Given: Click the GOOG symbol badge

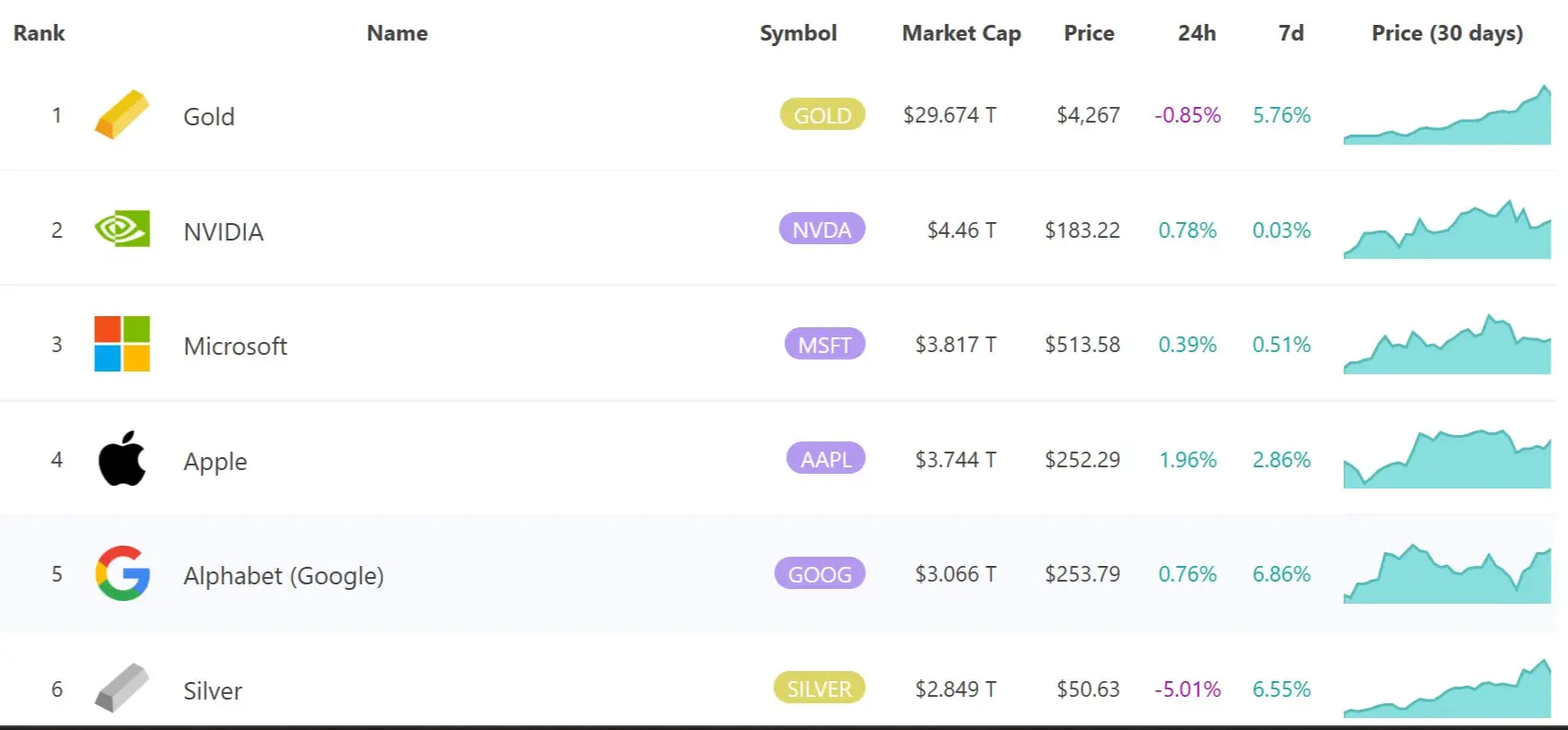Looking at the screenshot, I should [x=820, y=573].
